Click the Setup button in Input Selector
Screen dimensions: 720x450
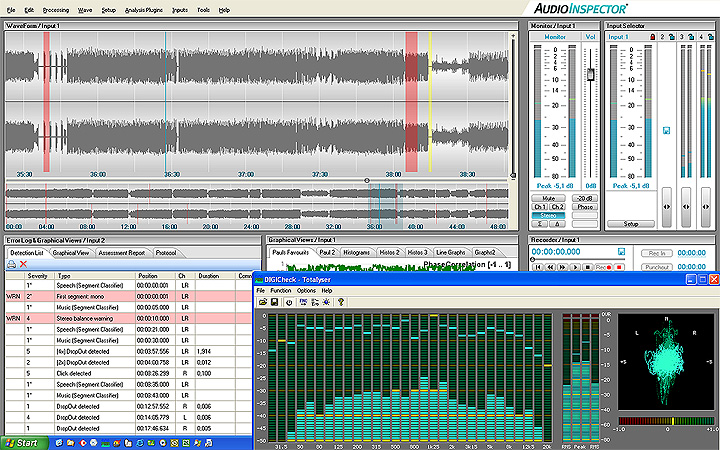tap(631, 224)
